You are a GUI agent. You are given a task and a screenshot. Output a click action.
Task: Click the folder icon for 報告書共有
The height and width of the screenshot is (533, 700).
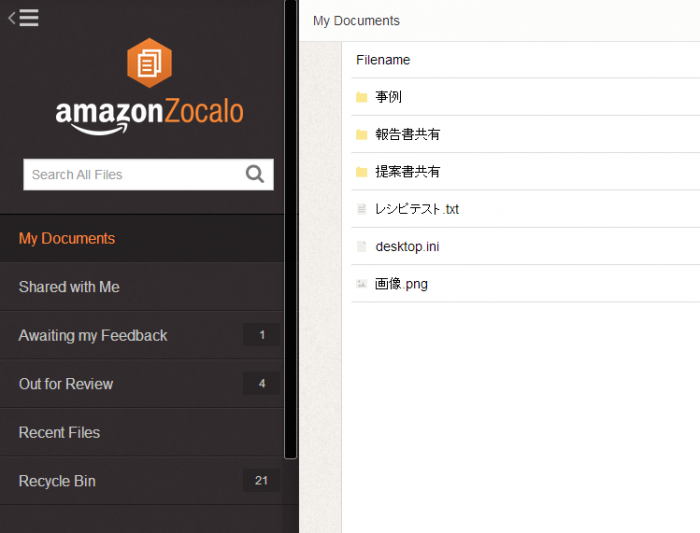(362, 134)
